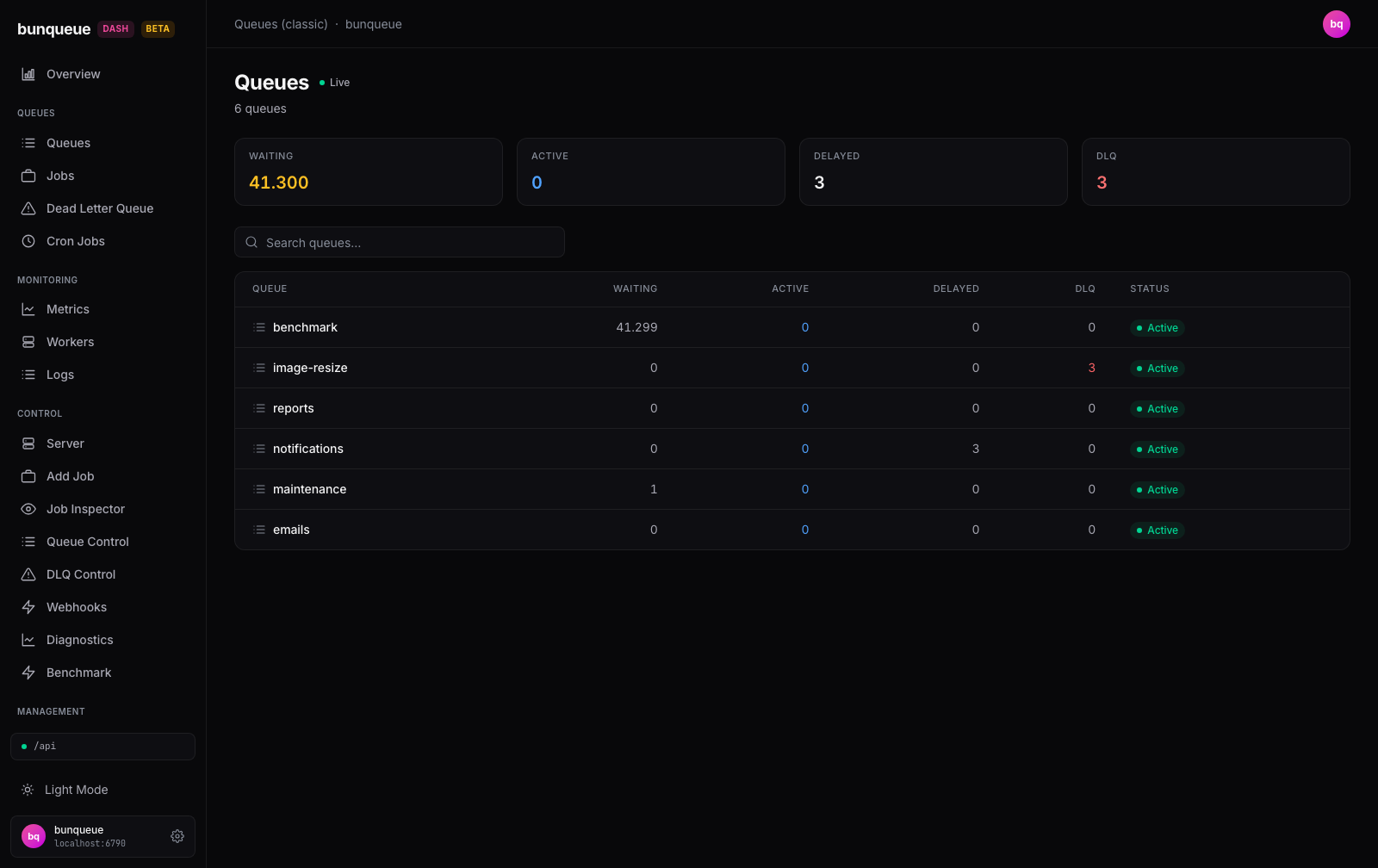Screen dimensions: 1378x868
Task: Navigate to Dead Letter Queue
Action: tap(102, 208)
